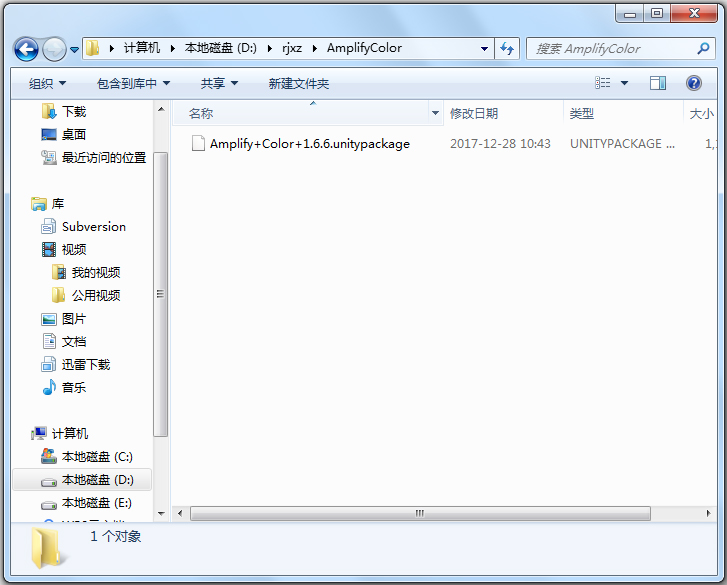Select Amplify+Color+1.6.6.unitypackage file
This screenshot has width=727, height=585.
pyautogui.click(x=310, y=144)
